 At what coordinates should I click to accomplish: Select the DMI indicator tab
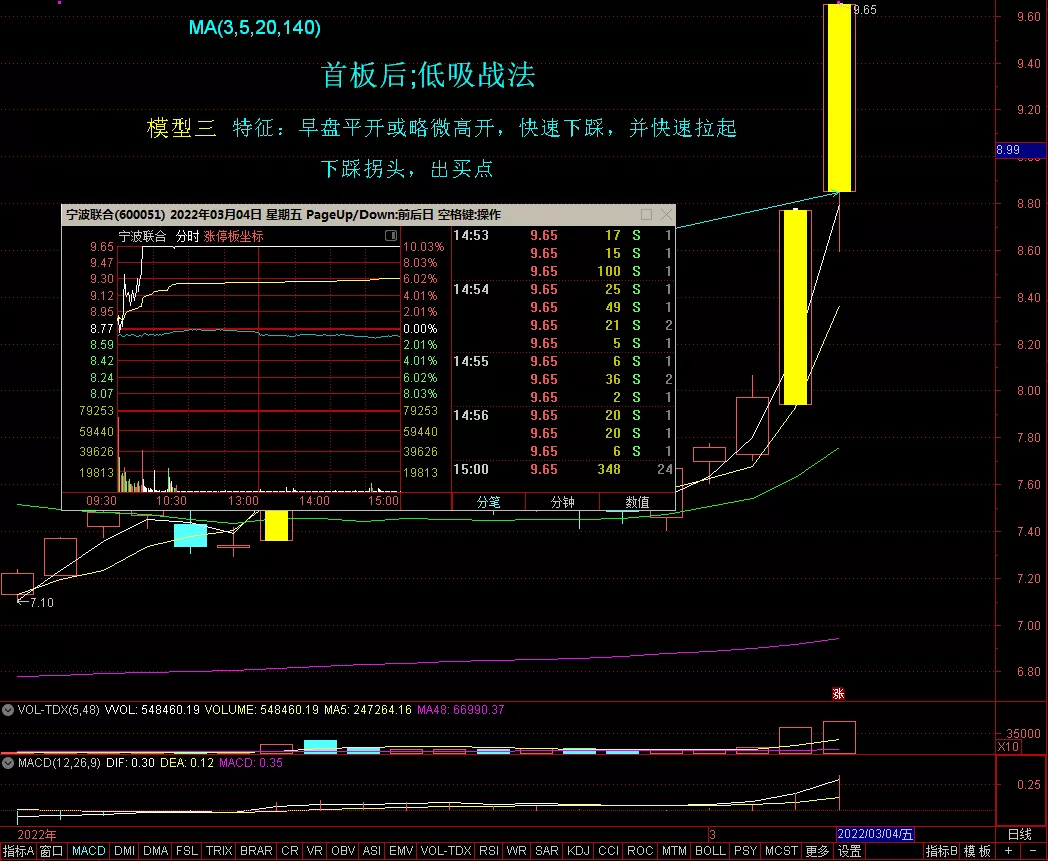point(124,851)
